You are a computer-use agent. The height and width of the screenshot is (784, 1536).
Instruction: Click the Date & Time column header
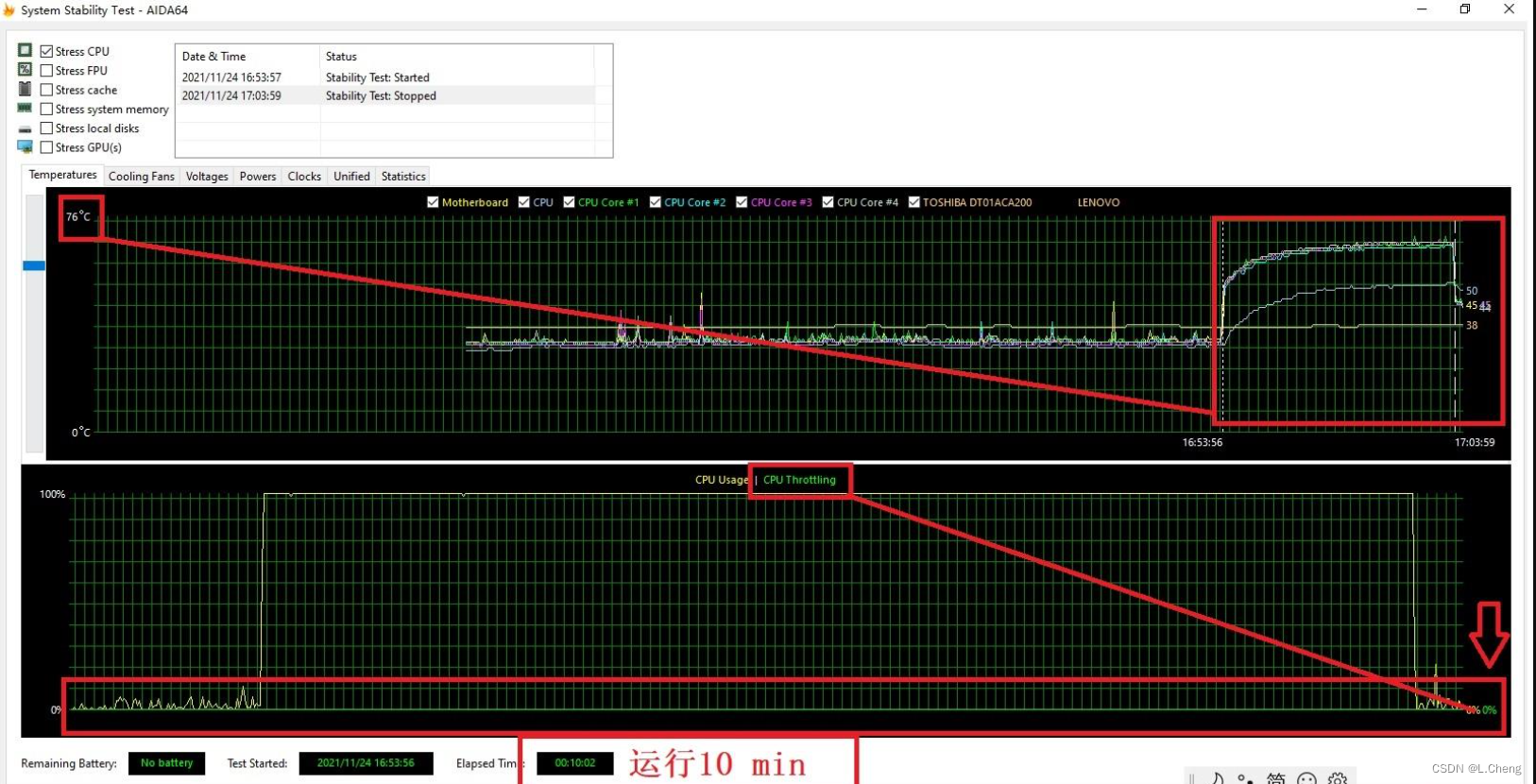click(247, 57)
